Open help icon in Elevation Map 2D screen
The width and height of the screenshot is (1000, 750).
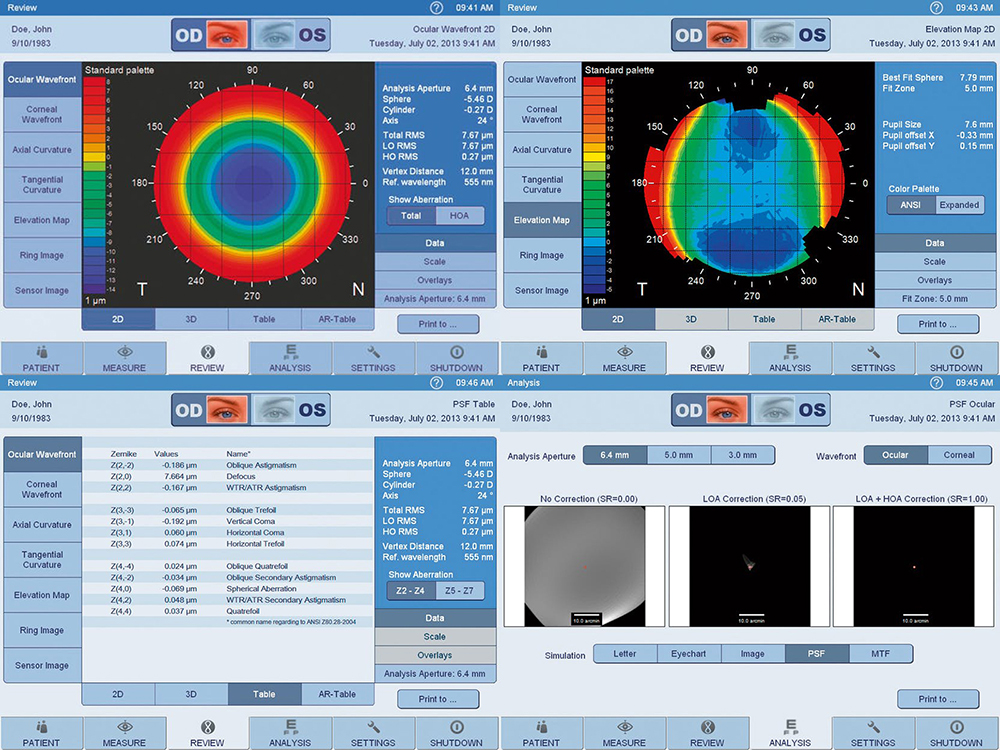point(936,8)
